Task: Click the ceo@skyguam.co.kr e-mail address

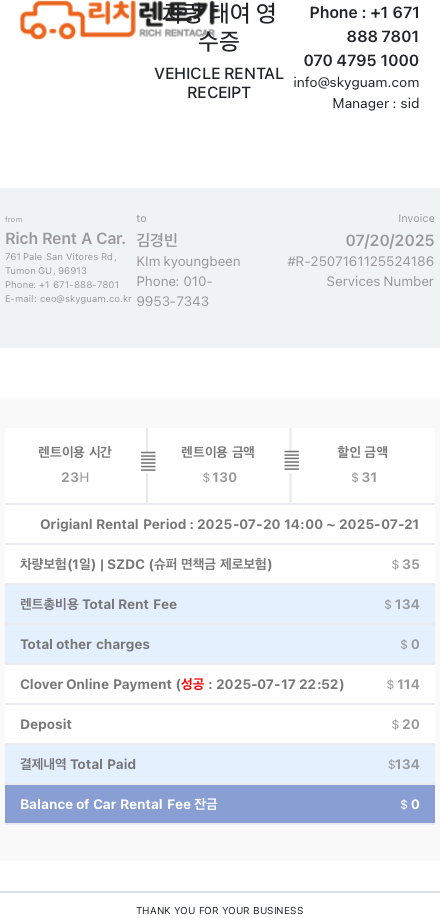Action: [x=85, y=299]
